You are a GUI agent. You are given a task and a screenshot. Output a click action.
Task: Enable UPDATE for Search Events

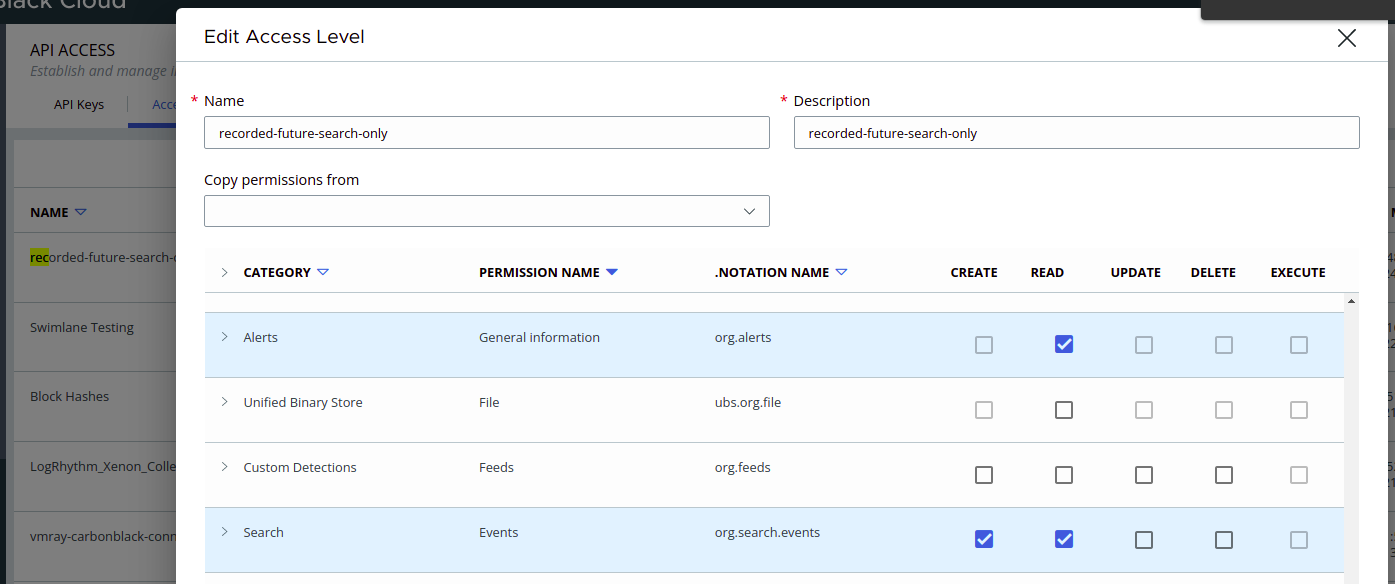[x=1144, y=540]
